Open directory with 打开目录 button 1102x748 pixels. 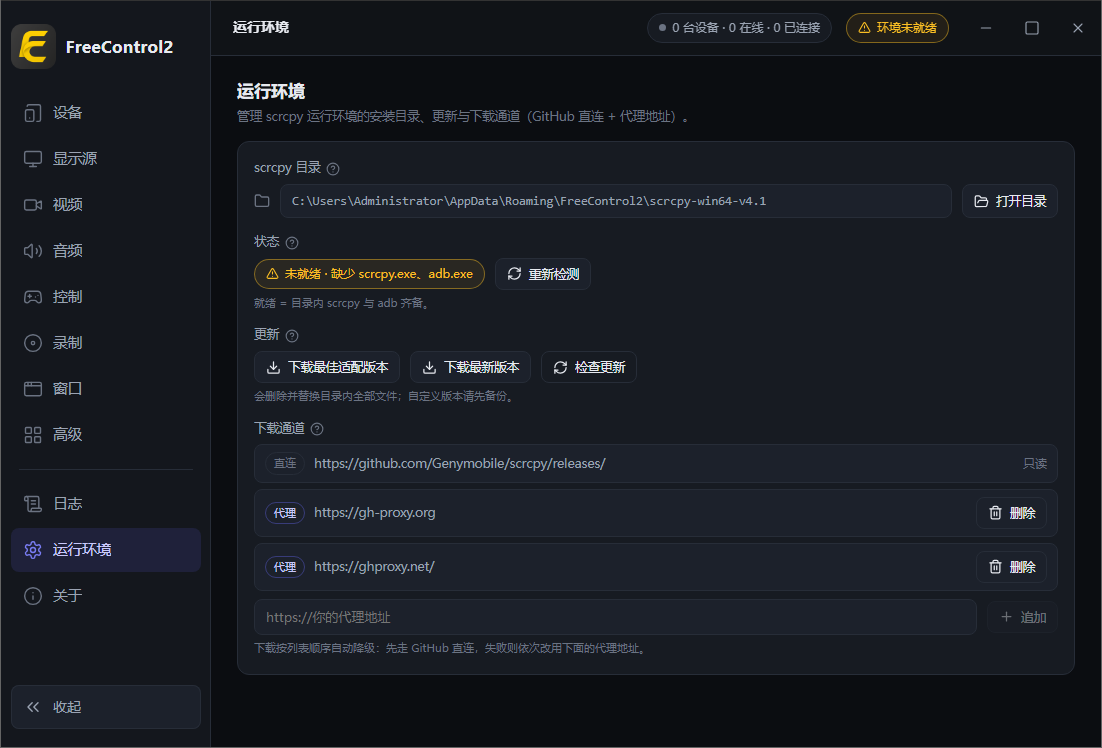[1009, 201]
